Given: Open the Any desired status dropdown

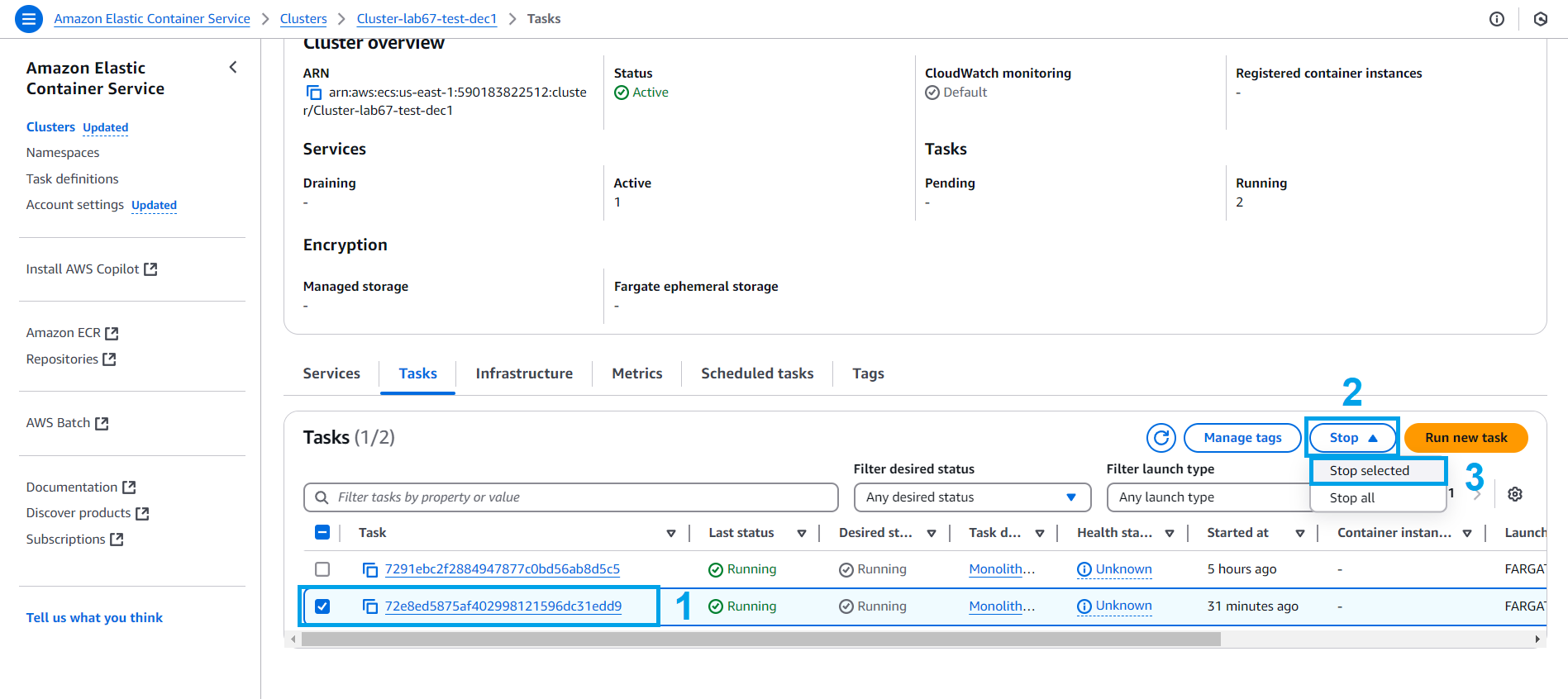Looking at the screenshot, I should click(972, 497).
